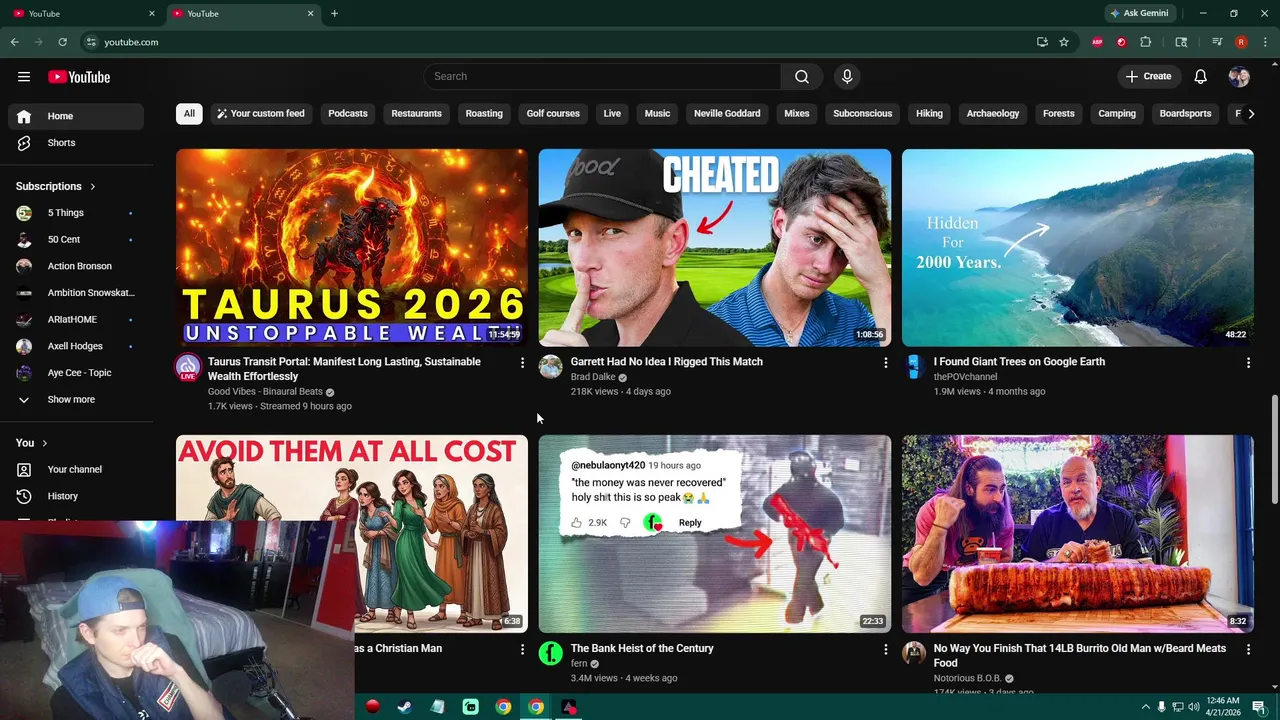Start voice search with the microphone

coord(847,77)
